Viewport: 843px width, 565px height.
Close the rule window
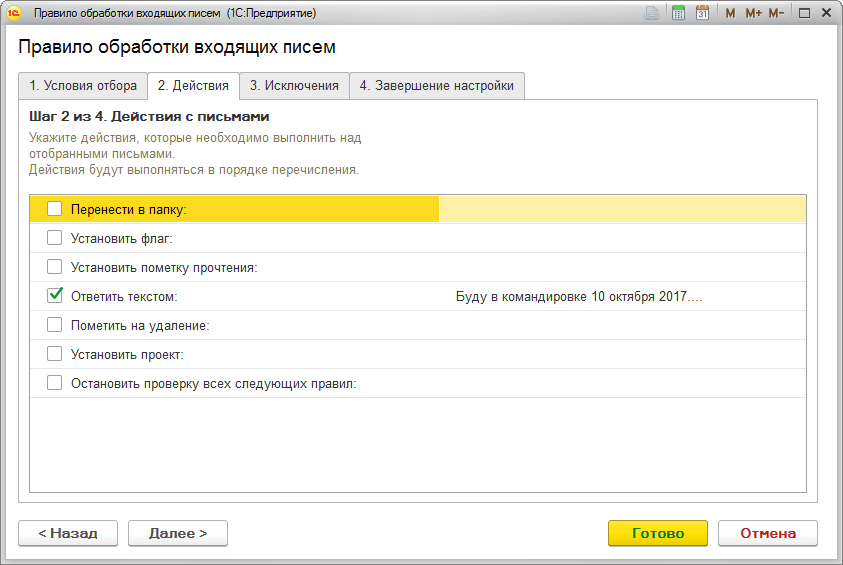point(827,13)
